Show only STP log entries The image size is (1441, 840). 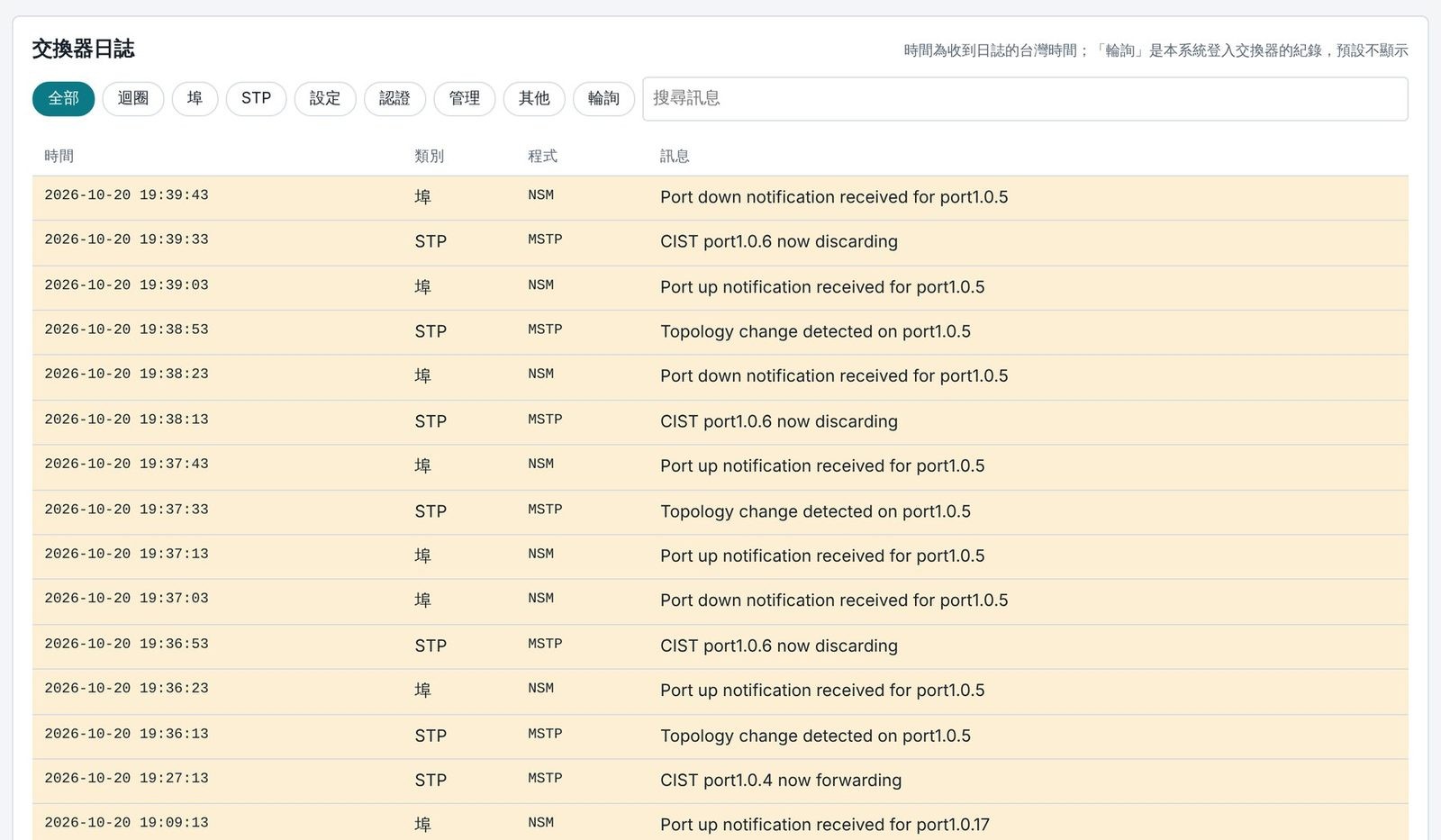point(256,98)
